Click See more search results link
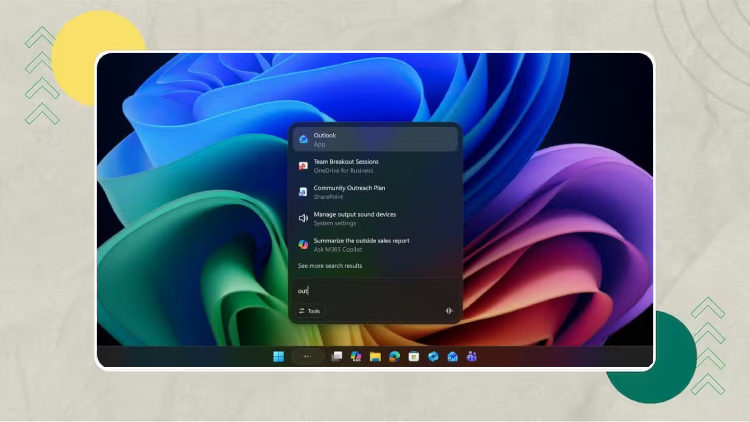This screenshot has height=422, width=750. (x=330, y=266)
